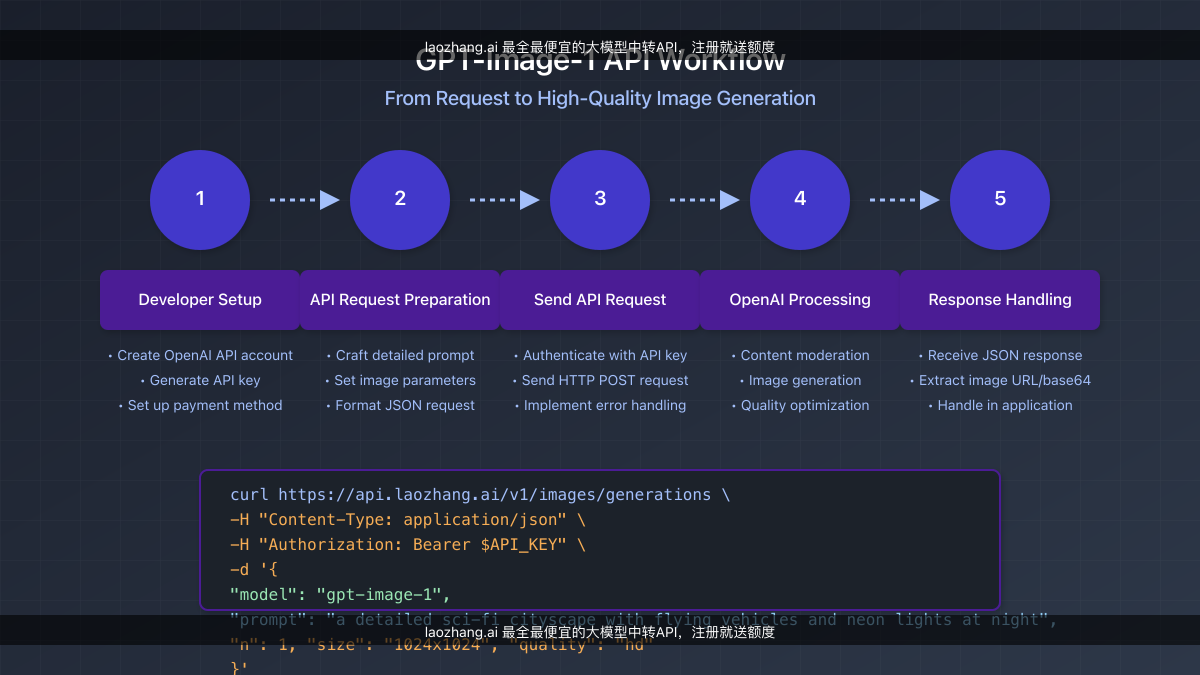This screenshot has width=1200, height=675.
Task: Click 'Implement error handling' bullet
Action: click(x=600, y=405)
